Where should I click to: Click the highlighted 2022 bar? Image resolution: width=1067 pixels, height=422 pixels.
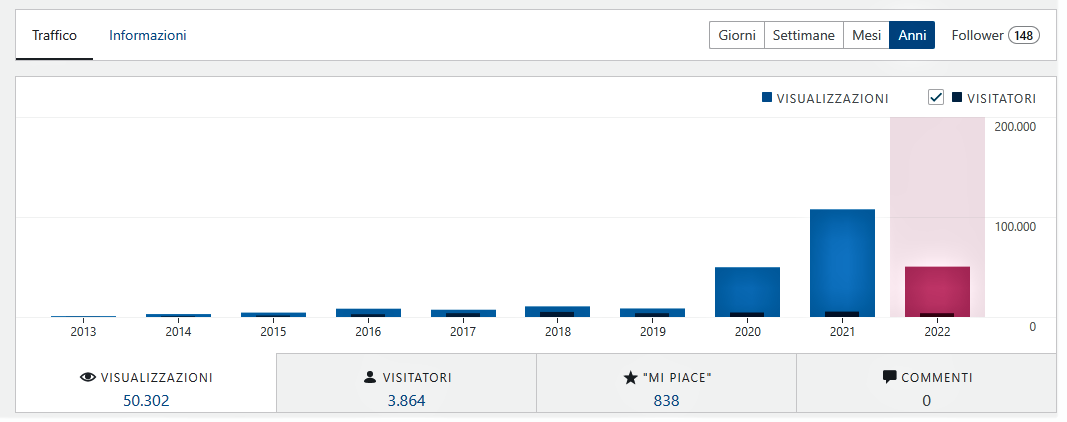pos(937,291)
